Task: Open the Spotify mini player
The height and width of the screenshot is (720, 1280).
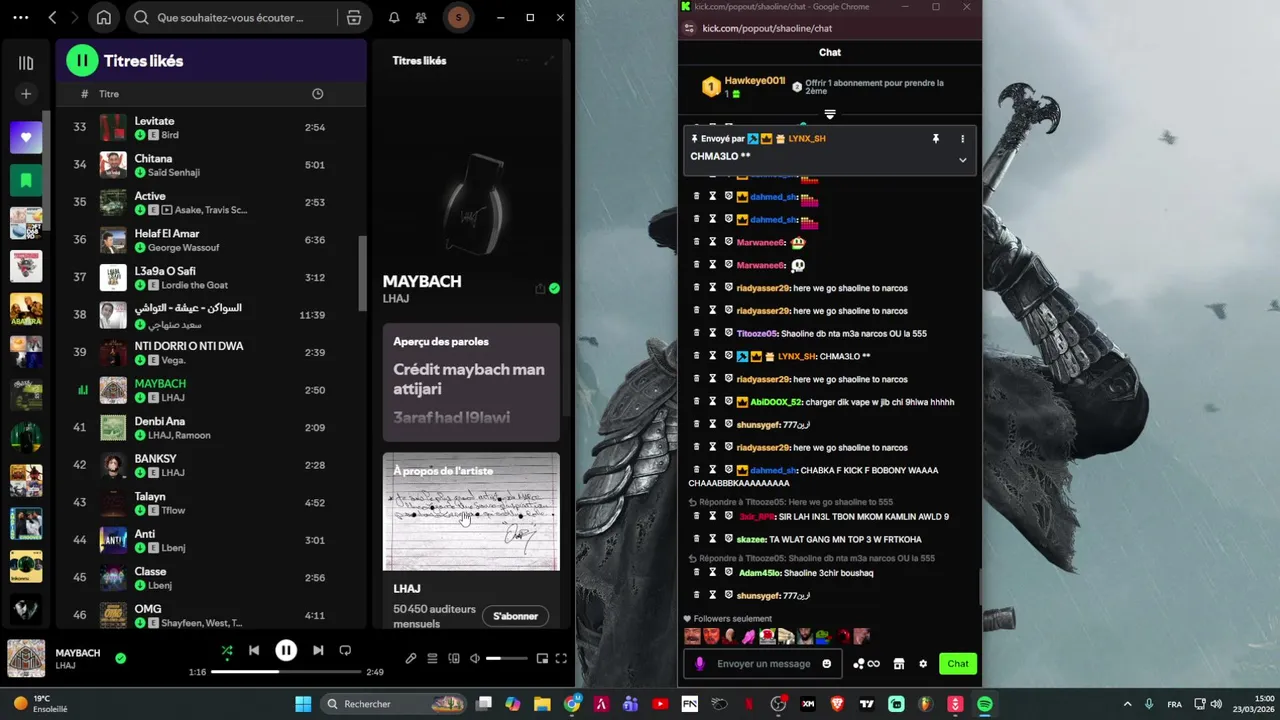Action: pyautogui.click(x=542, y=658)
